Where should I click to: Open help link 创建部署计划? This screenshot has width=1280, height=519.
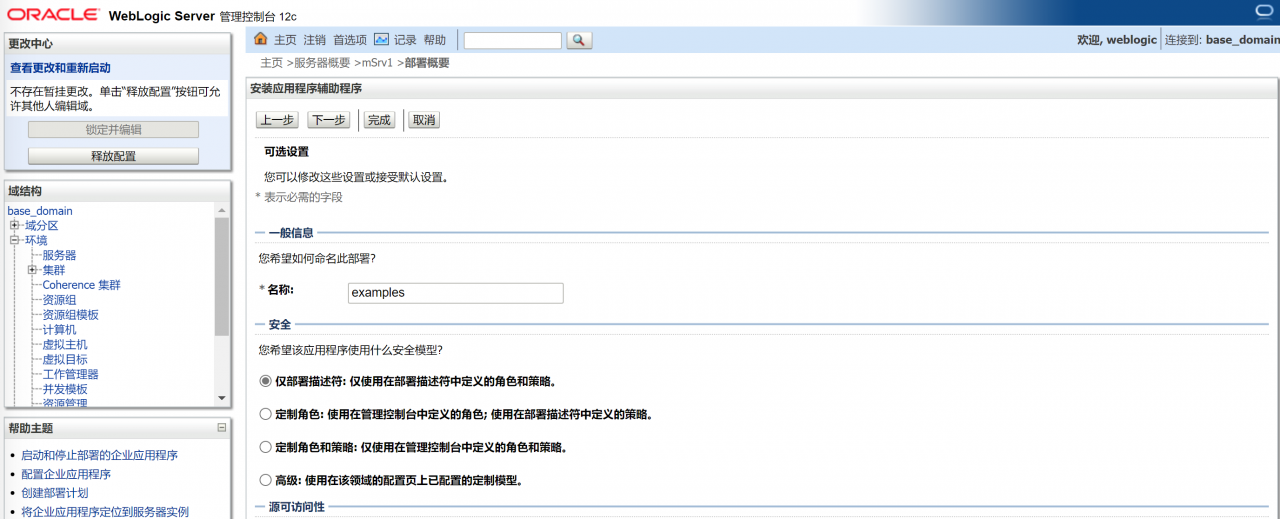55,493
